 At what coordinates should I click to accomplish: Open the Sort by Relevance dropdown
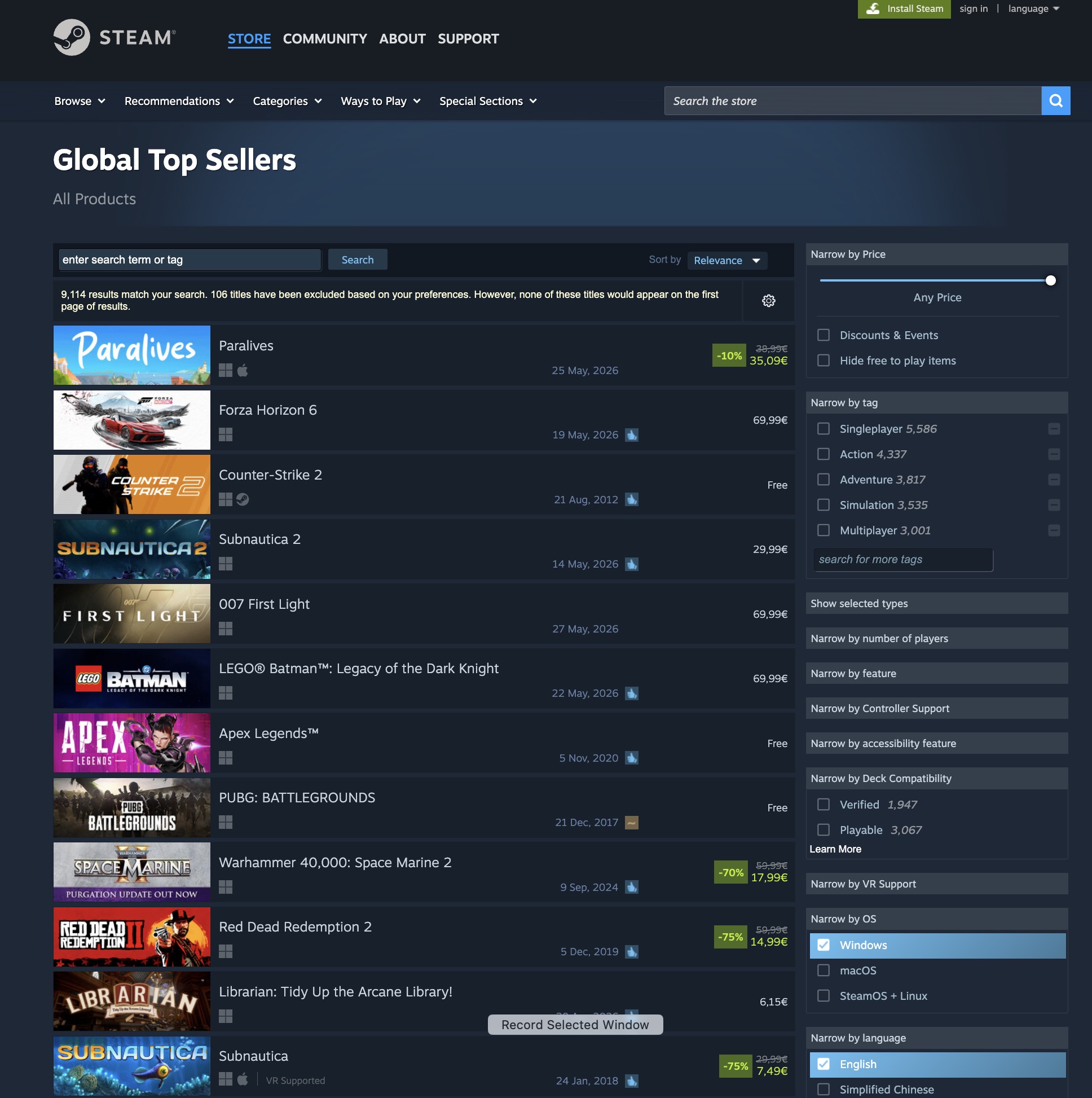(727, 261)
